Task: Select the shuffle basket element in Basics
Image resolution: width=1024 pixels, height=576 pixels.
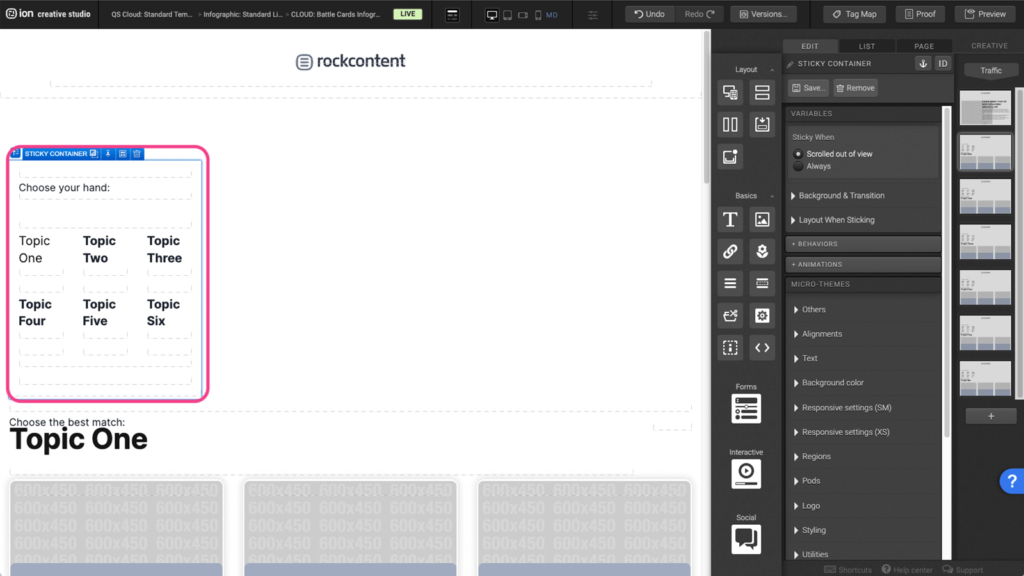Action: pyautogui.click(x=730, y=315)
